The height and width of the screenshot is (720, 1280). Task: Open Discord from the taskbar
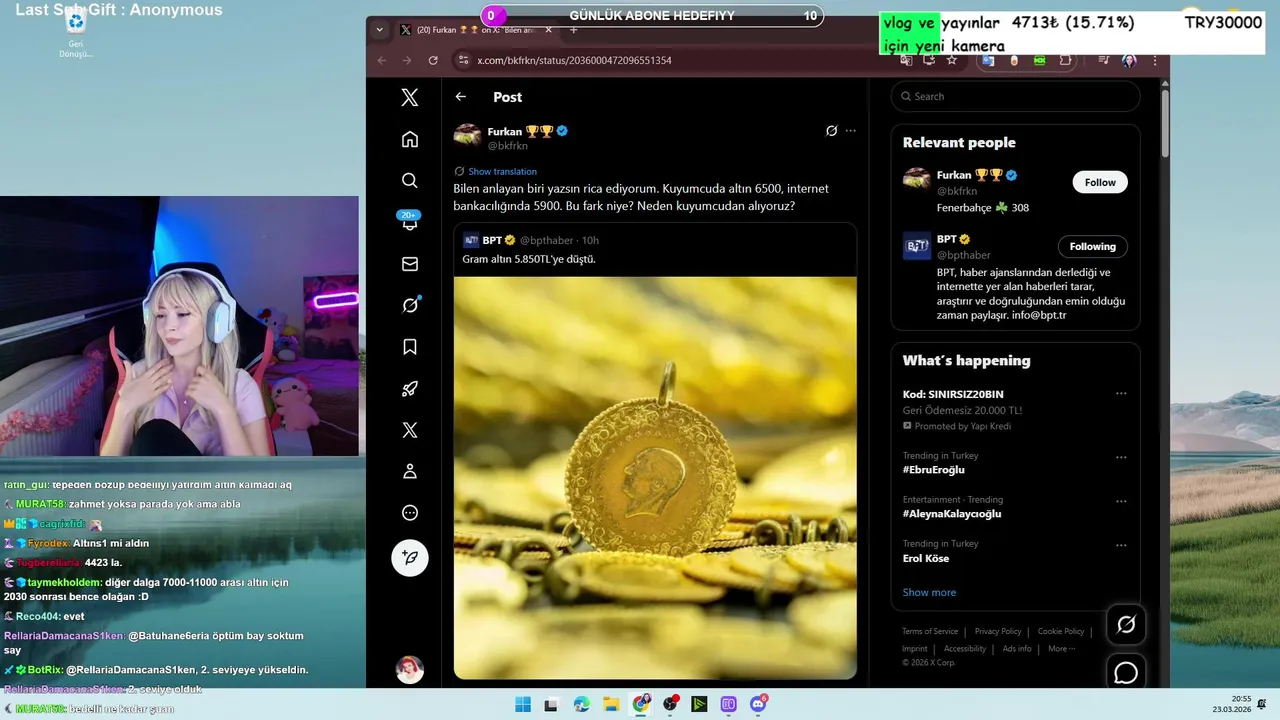coord(758,704)
